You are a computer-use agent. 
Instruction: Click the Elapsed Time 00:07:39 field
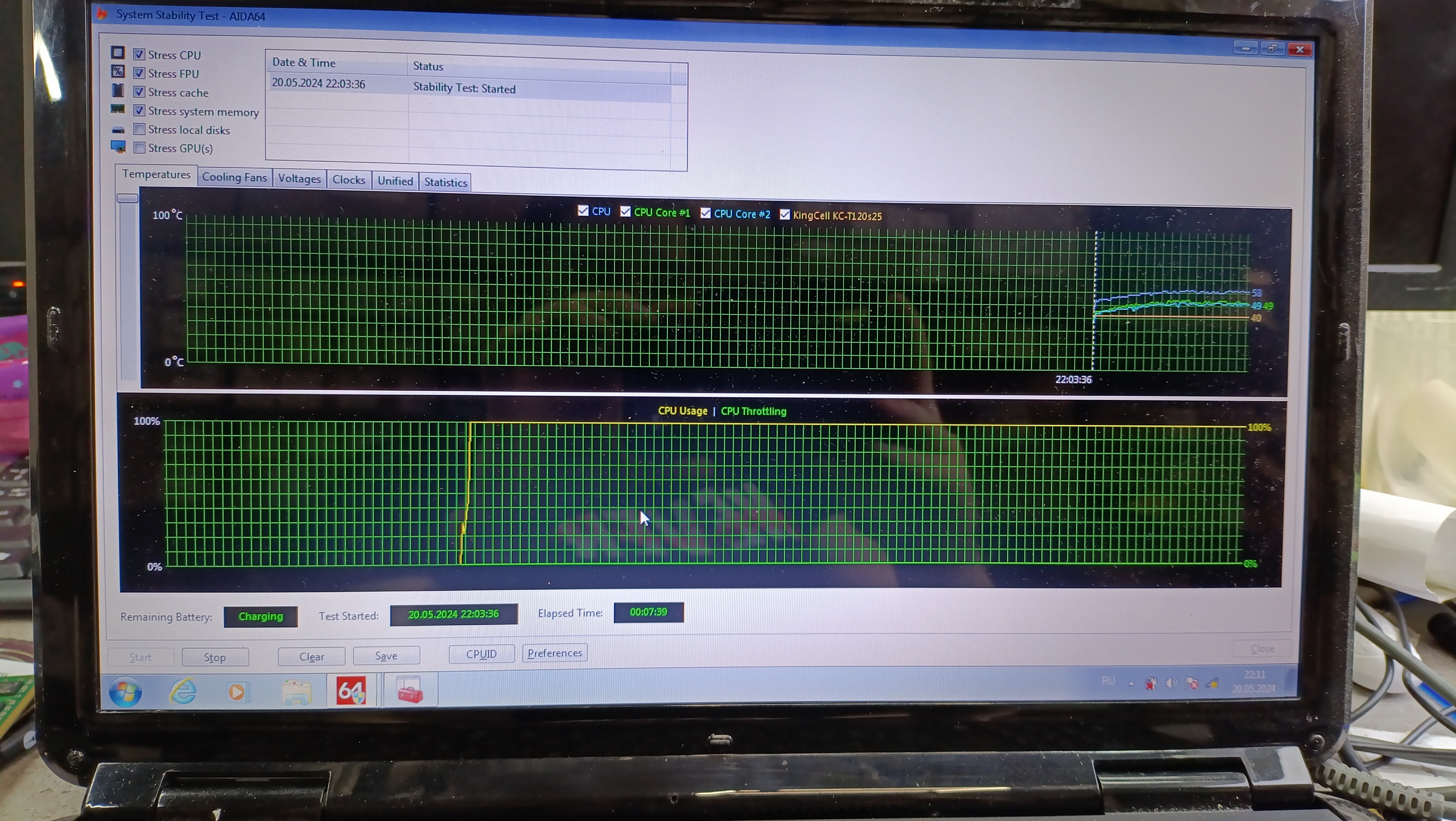click(x=648, y=612)
